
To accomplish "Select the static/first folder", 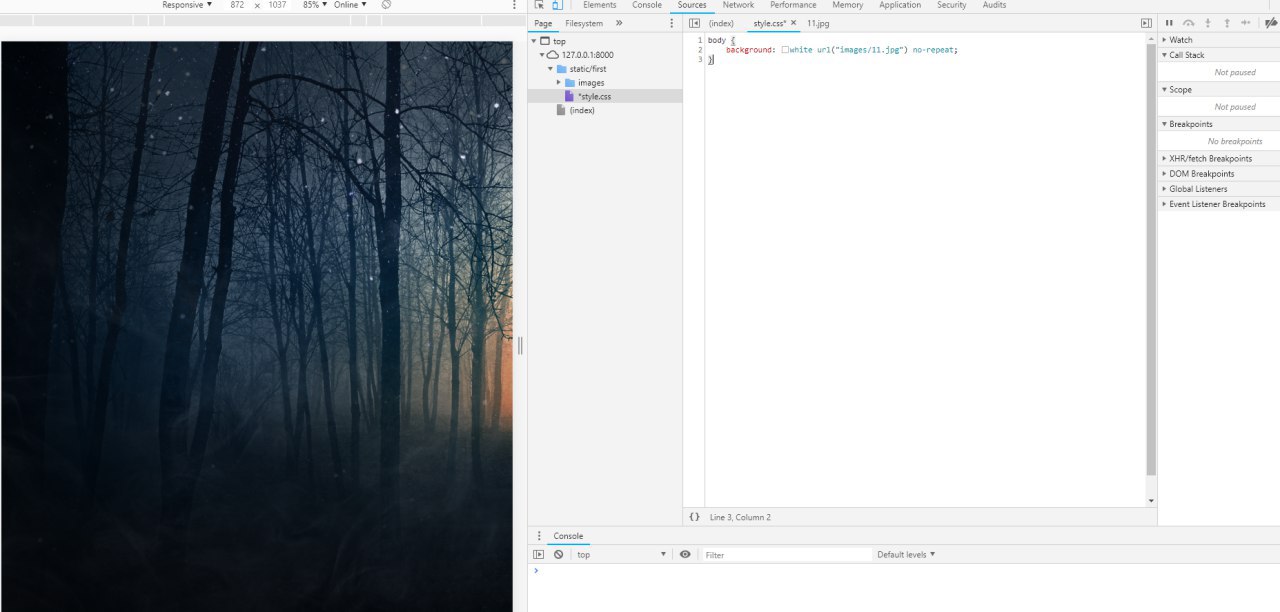I will pyautogui.click(x=588, y=69).
